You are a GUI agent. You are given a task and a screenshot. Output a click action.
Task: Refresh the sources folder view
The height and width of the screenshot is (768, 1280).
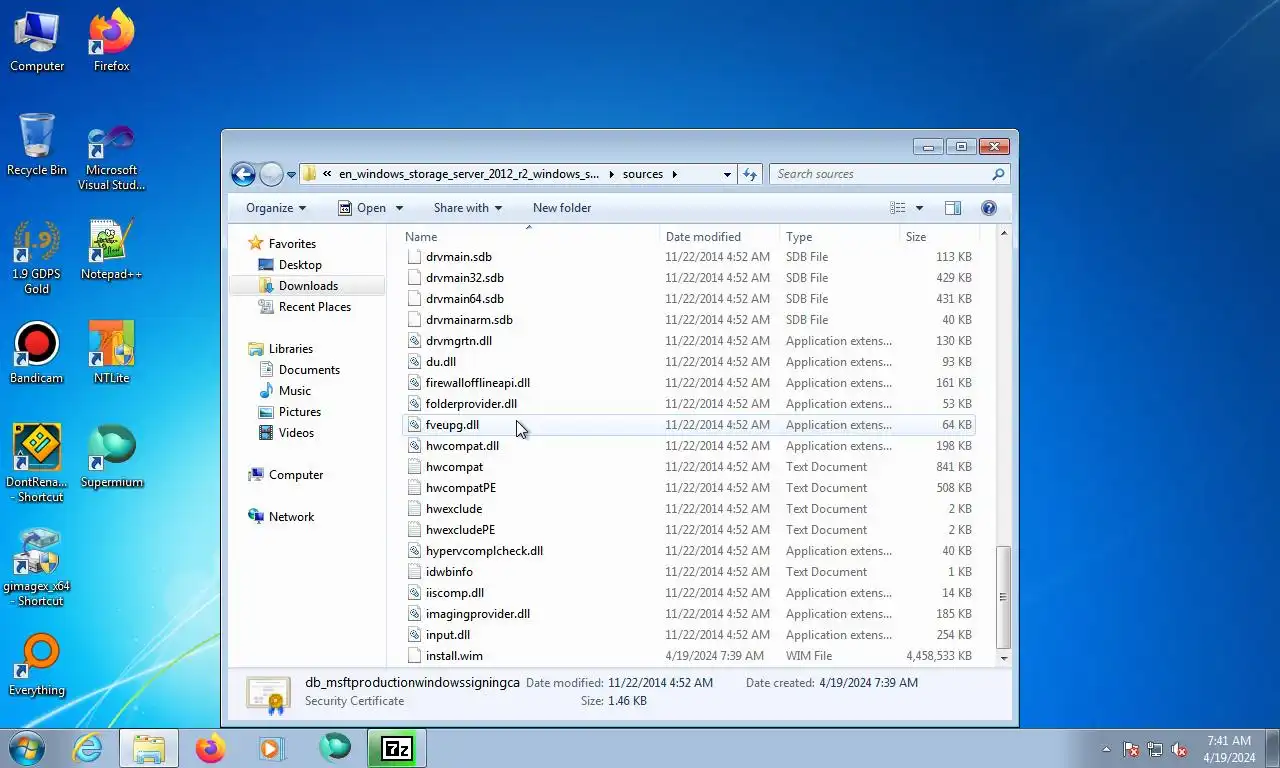click(750, 174)
